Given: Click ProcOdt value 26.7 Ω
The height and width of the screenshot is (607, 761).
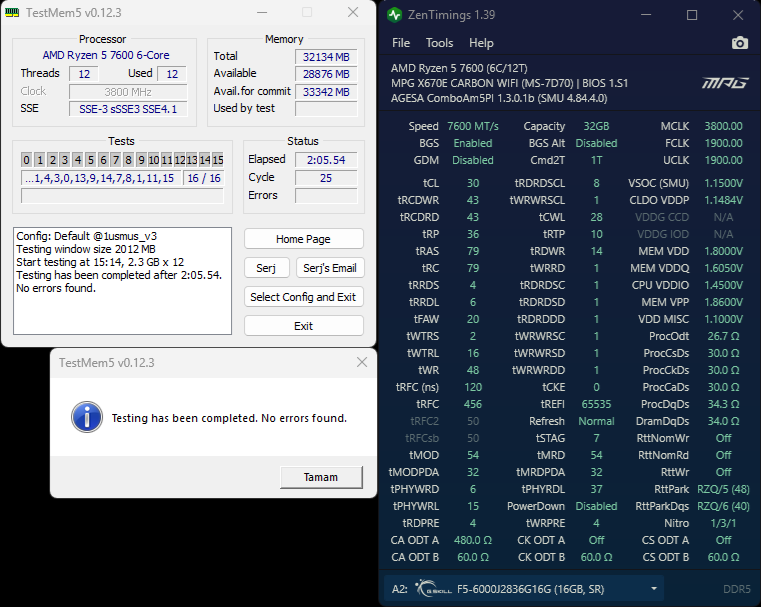Looking at the screenshot, I should [723, 336].
